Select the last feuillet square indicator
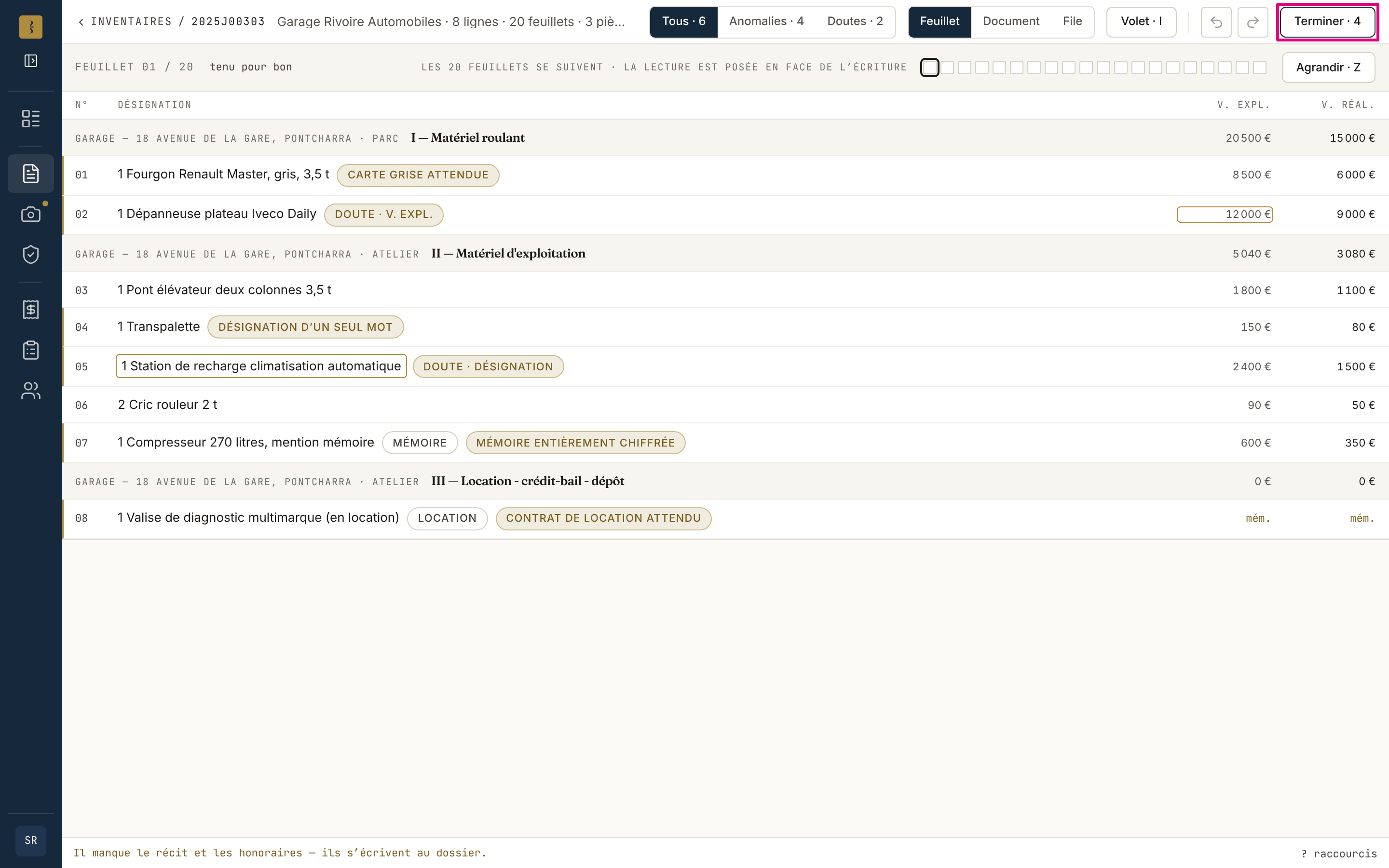 (x=1259, y=67)
